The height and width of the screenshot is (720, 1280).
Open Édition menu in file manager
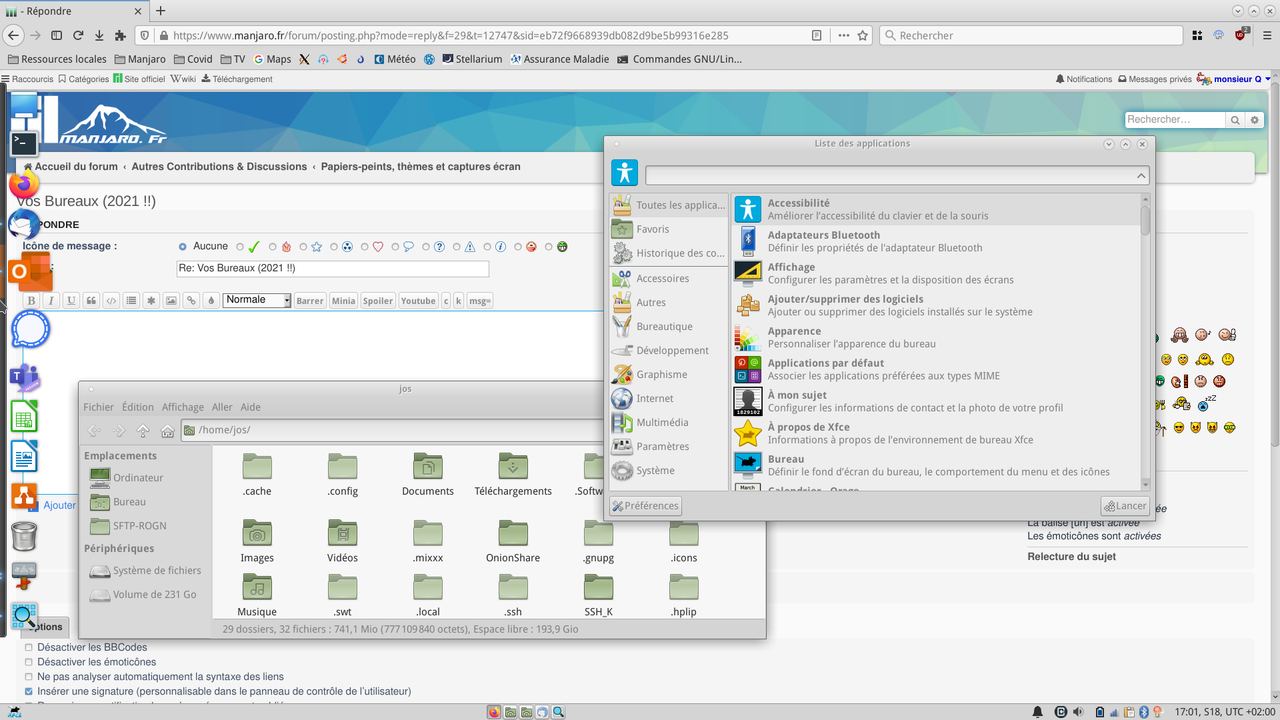(x=138, y=407)
